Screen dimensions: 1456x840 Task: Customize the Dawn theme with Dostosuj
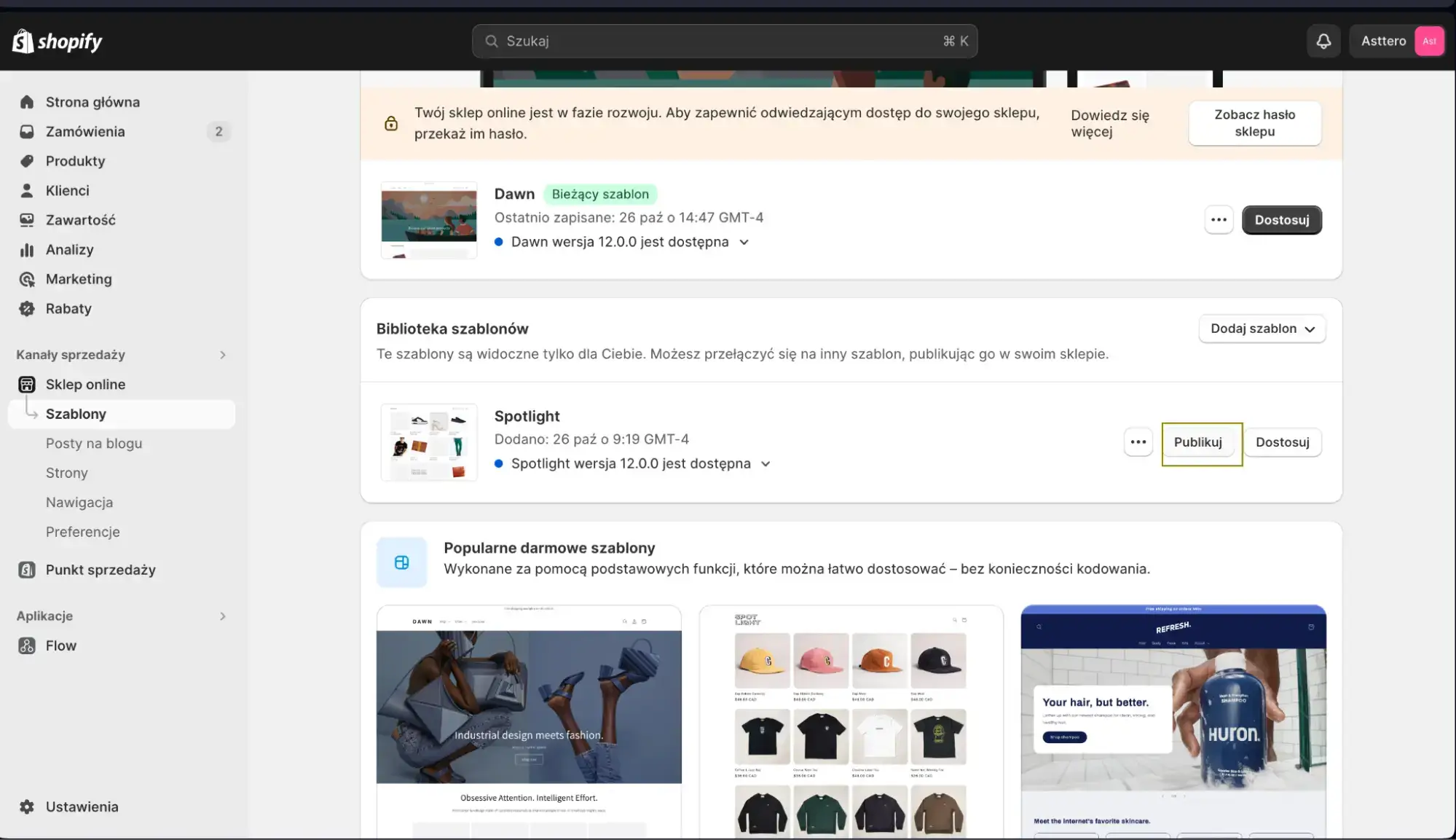pos(1282,220)
